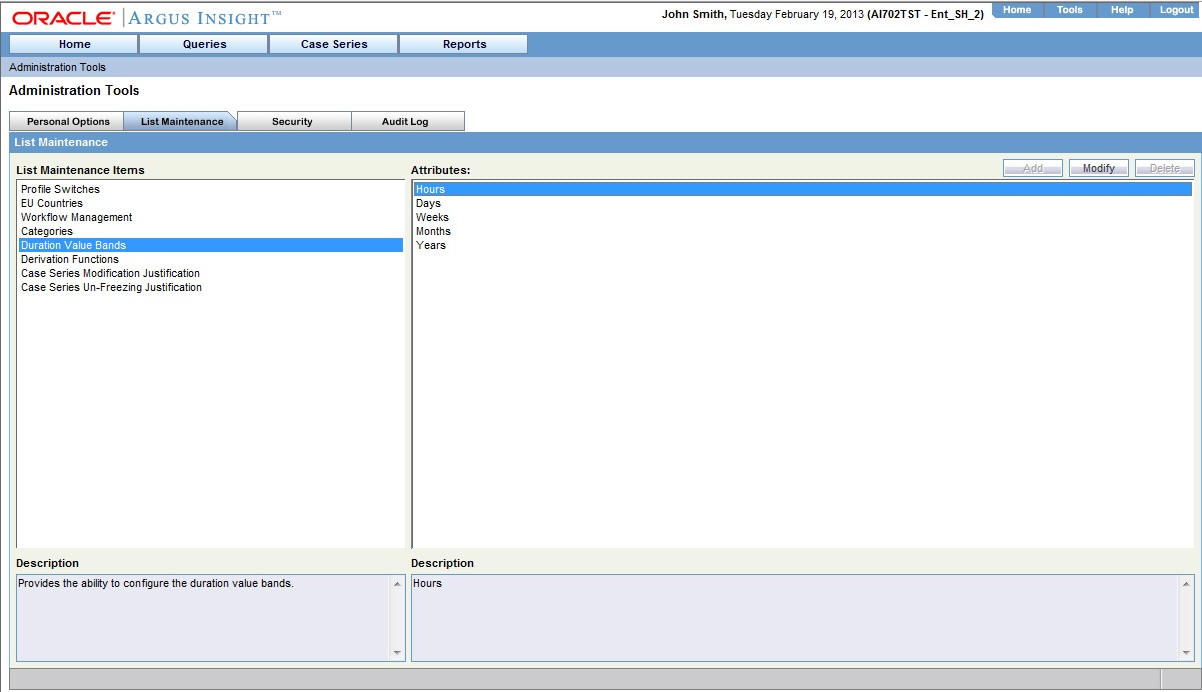Select Profile Switches in the list
This screenshot has width=1202, height=692.
[x=210, y=189]
